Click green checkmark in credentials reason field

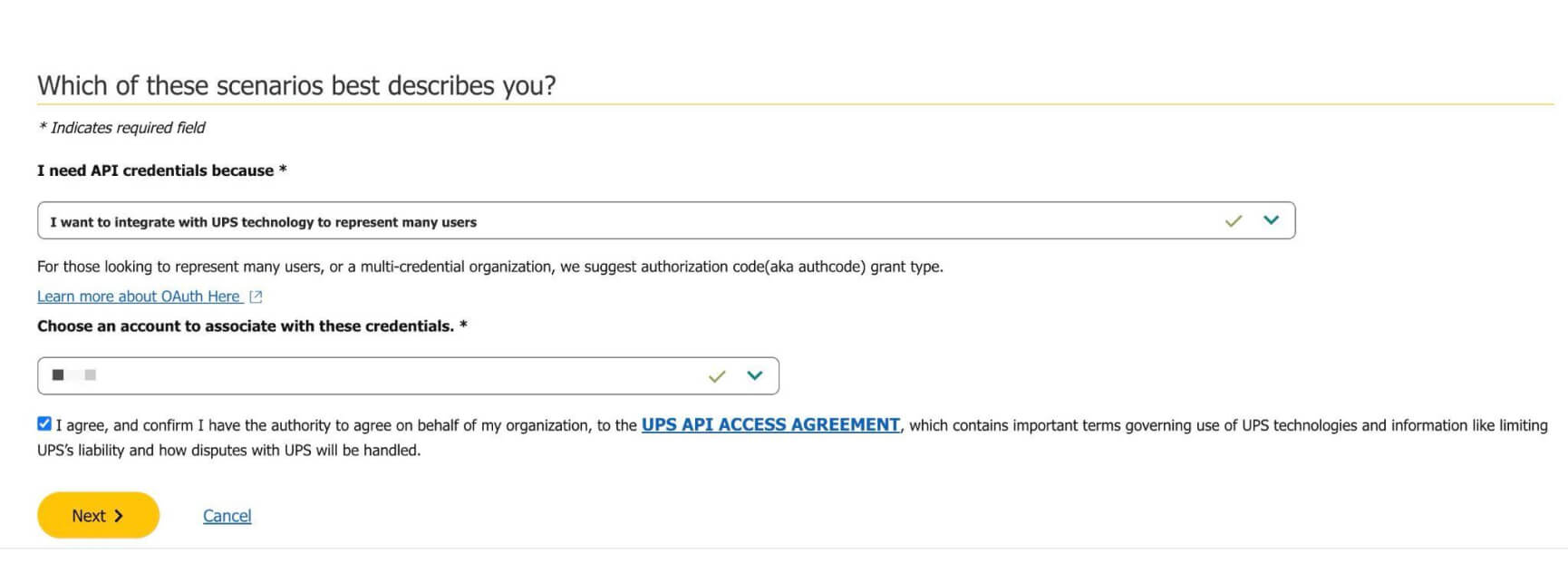pyautogui.click(x=1233, y=221)
